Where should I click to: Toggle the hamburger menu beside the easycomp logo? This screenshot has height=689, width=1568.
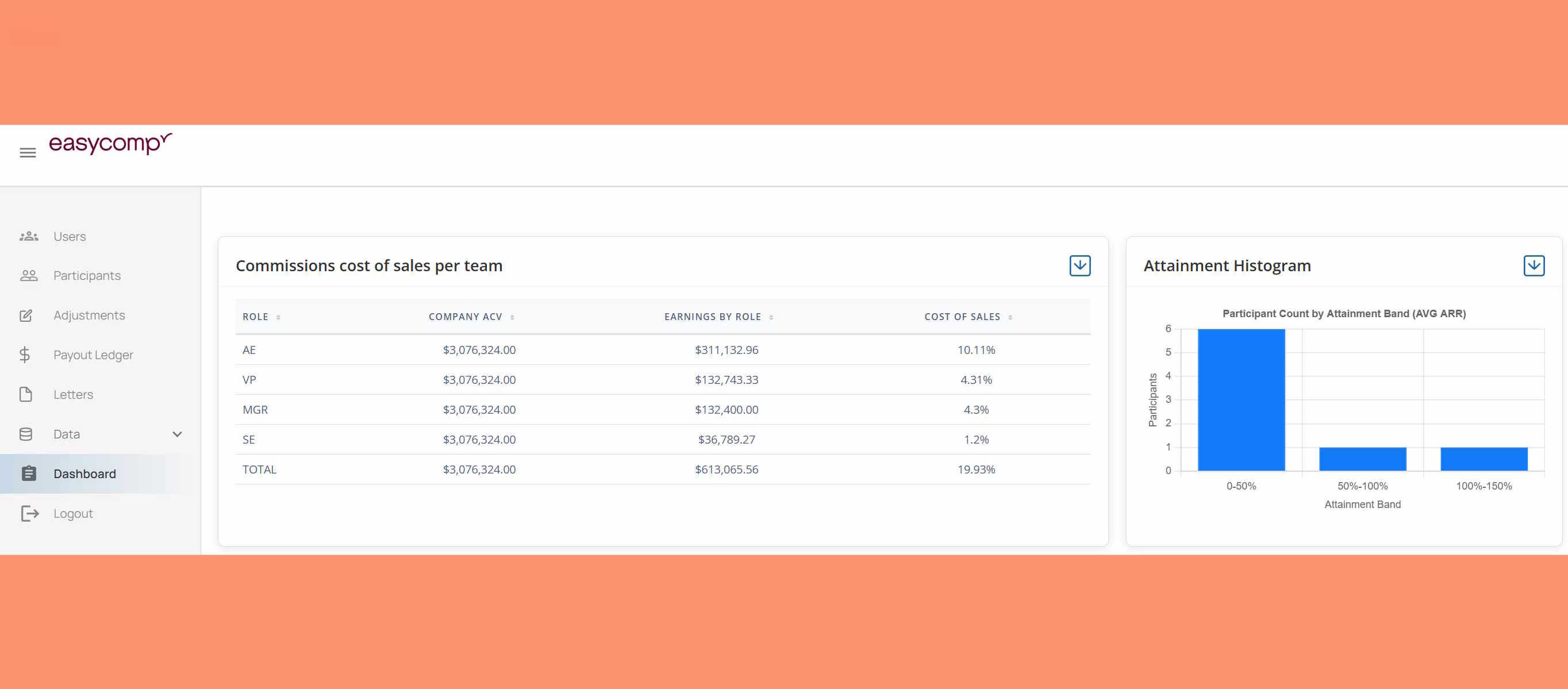(28, 152)
